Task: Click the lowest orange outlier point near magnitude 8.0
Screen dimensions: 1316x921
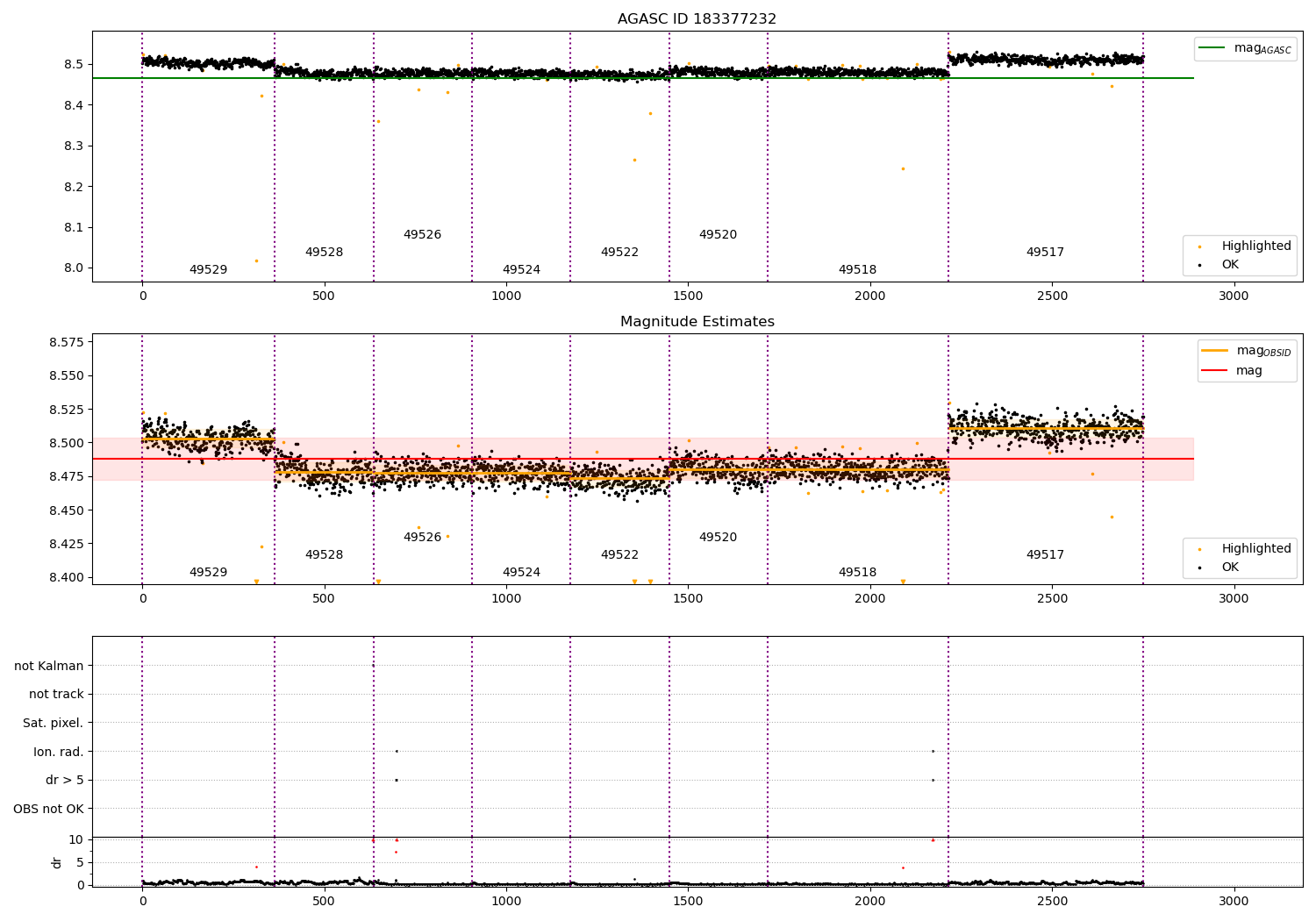Action: [x=256, y=261]
